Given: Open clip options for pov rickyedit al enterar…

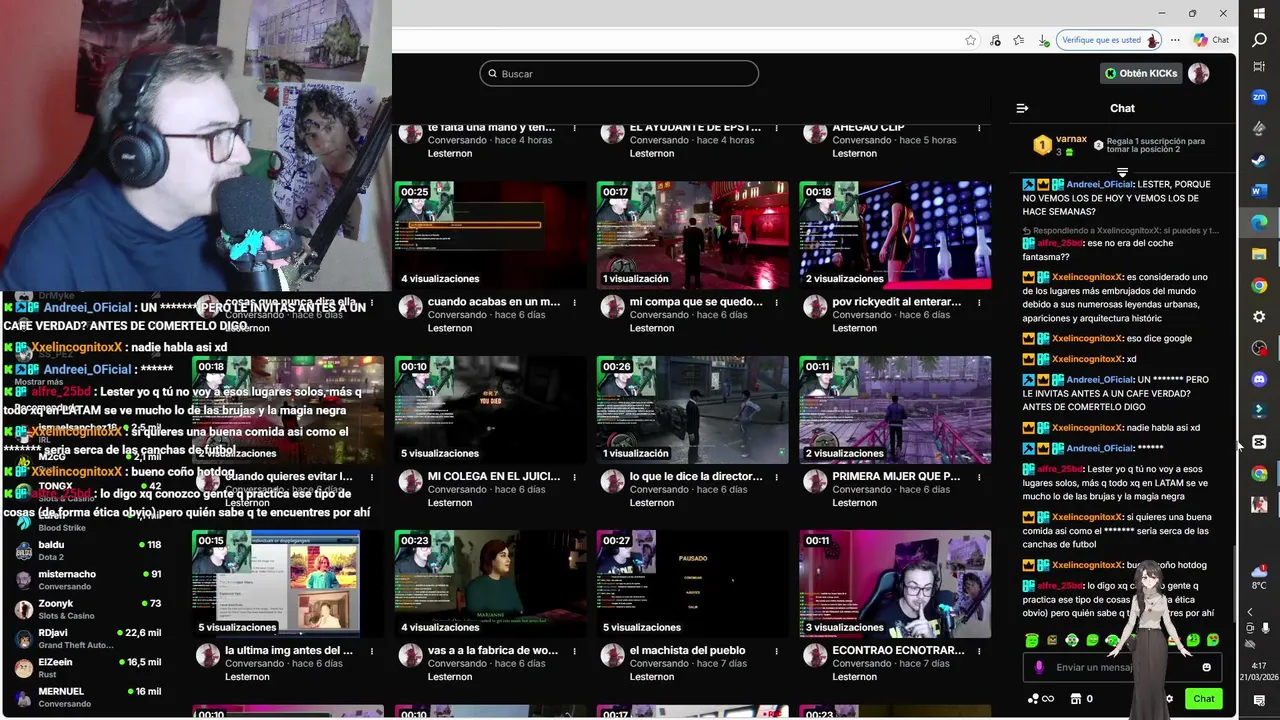Looking at the screenshot, I should (x=978, y=302).
